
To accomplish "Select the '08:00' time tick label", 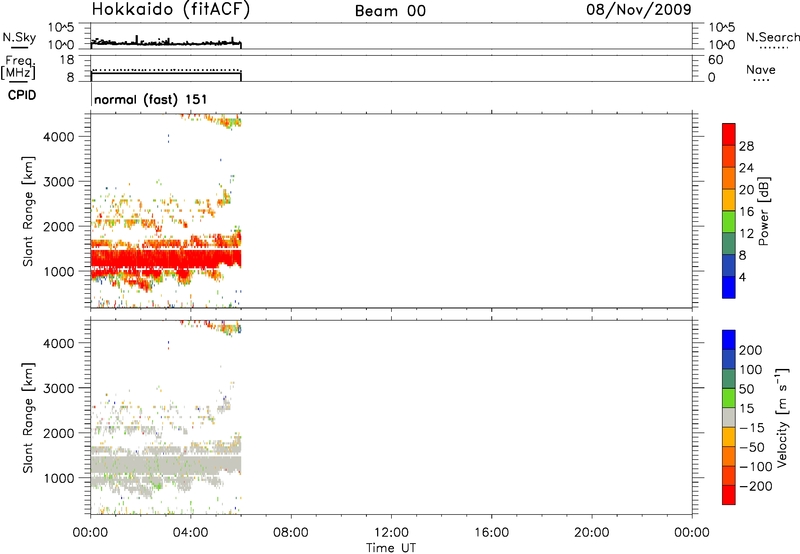I will pos(291,533).
